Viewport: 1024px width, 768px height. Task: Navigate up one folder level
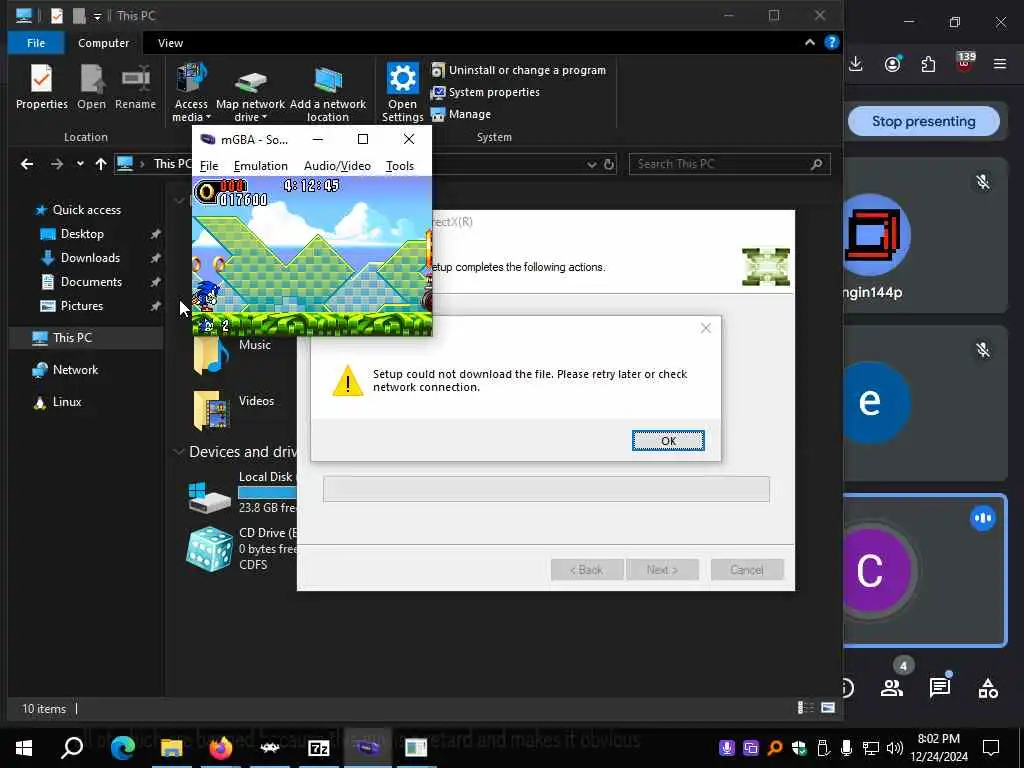101,164
